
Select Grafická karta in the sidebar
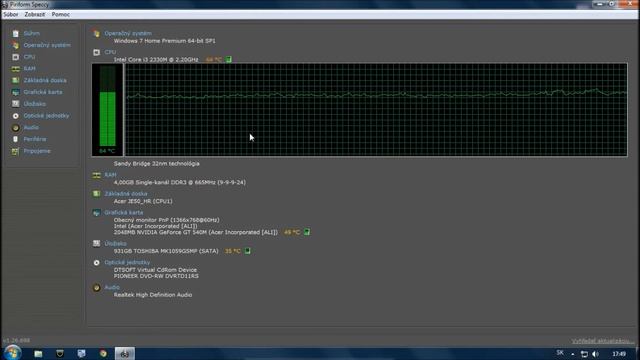point(43,92)
